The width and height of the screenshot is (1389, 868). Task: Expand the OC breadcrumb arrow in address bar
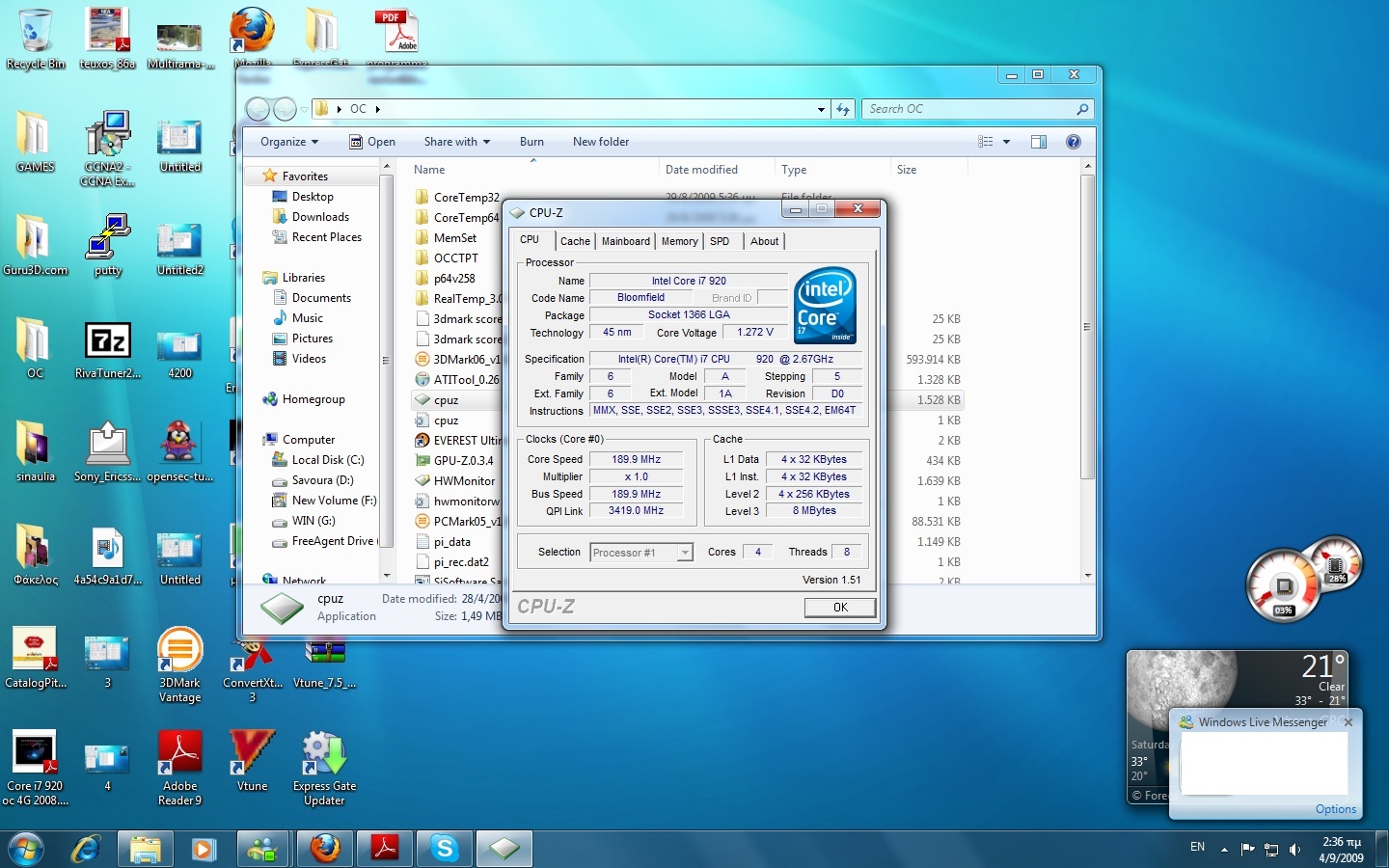[x=378, y=109]
